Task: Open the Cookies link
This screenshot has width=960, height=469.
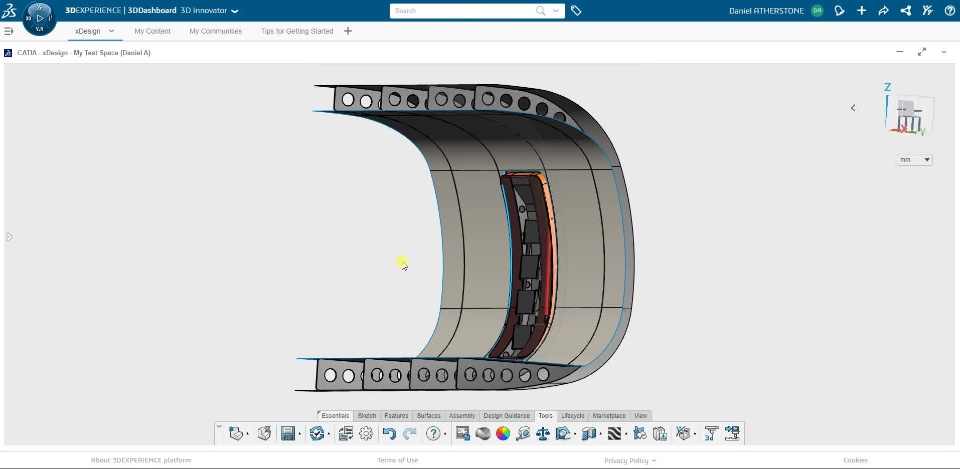Action: 855,460
